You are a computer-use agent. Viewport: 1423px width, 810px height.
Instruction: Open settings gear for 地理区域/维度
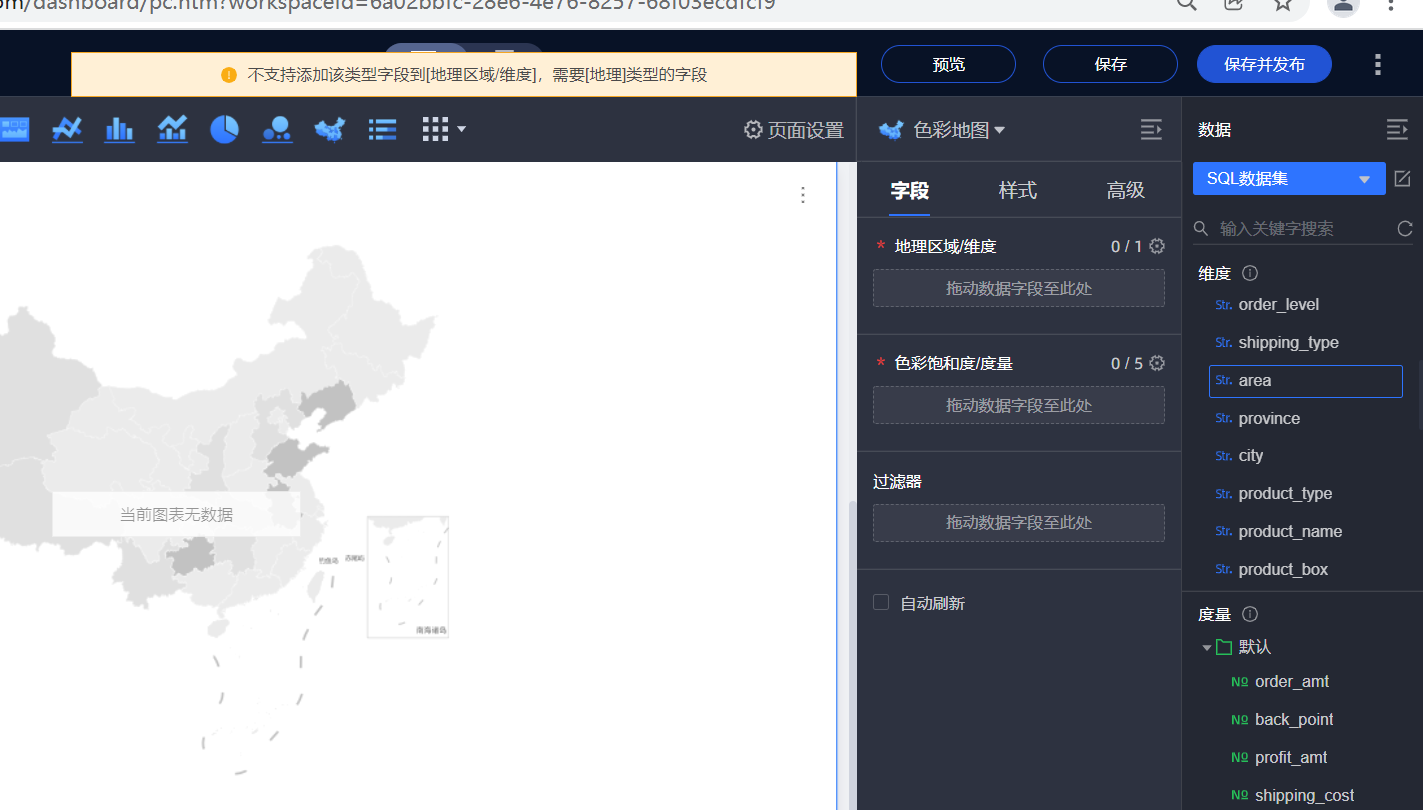click(x=1157, y=246)
